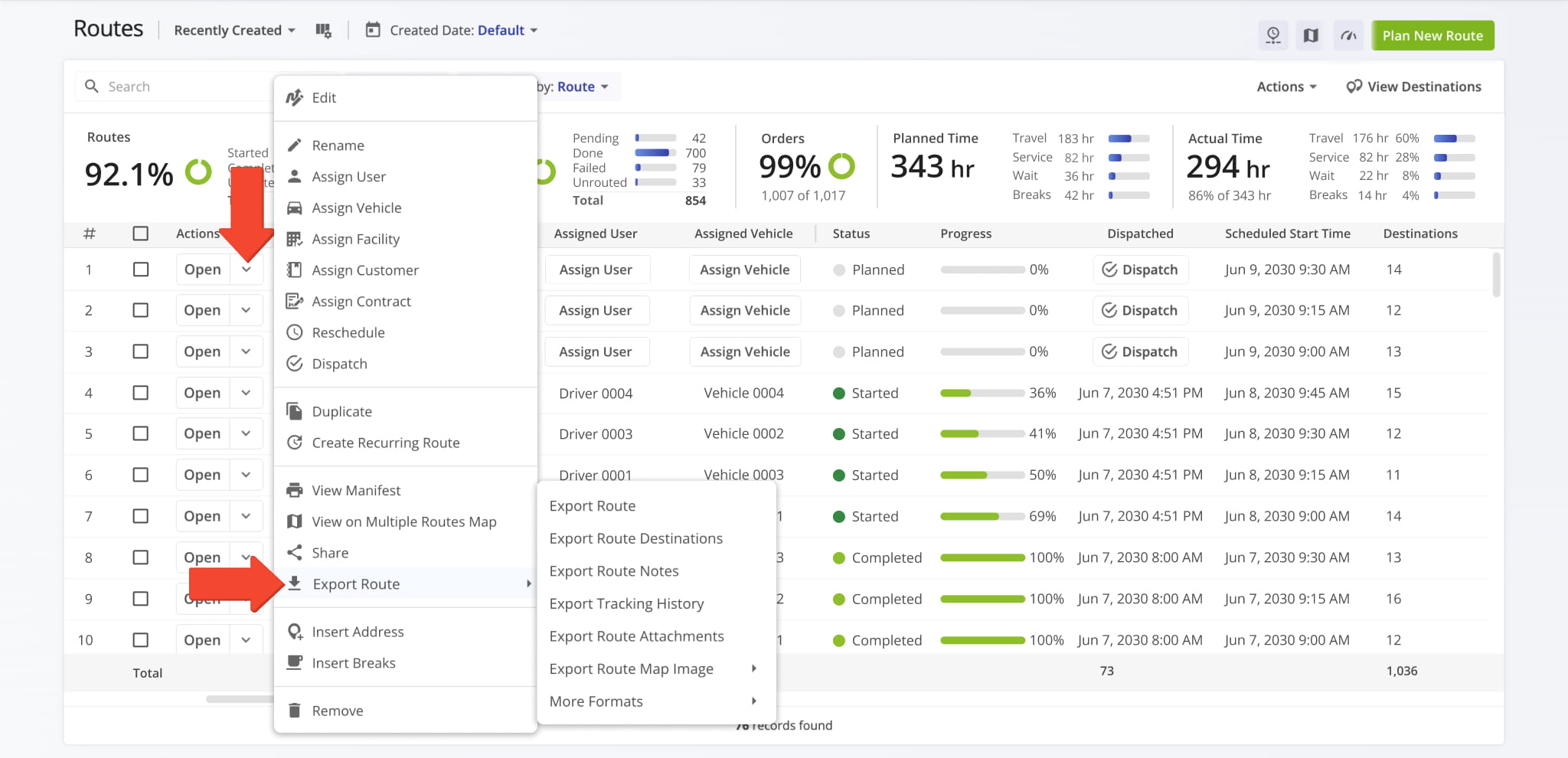Choose Duplicate from the context menu
The height and width of the screenshot is (758, 1568).
341,411
